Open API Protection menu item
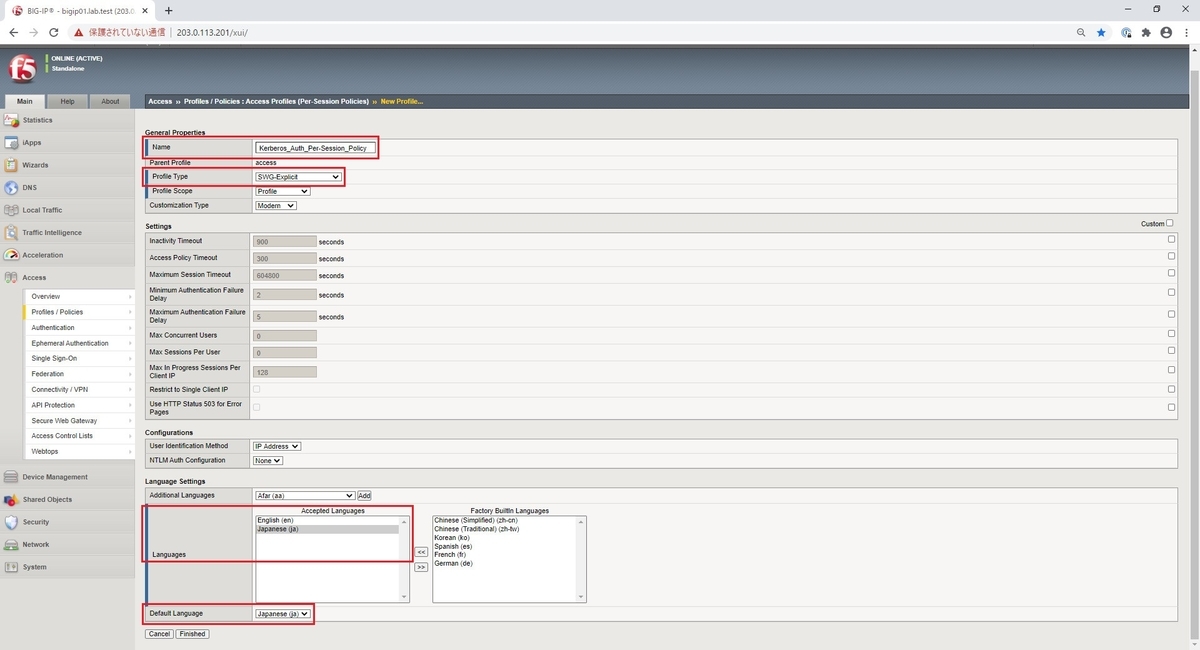 (x=79, y=405)
